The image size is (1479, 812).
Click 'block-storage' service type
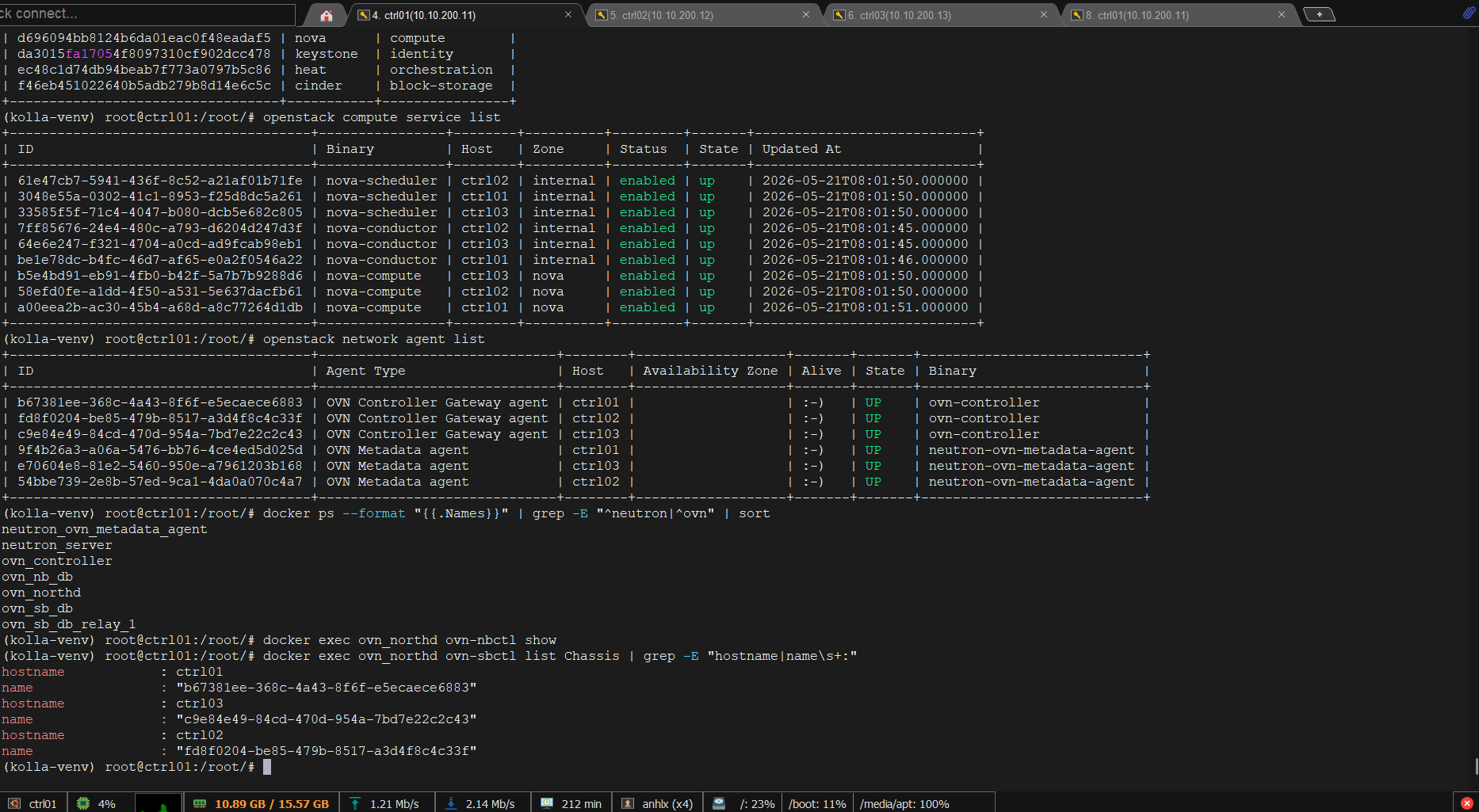[441, 86]
